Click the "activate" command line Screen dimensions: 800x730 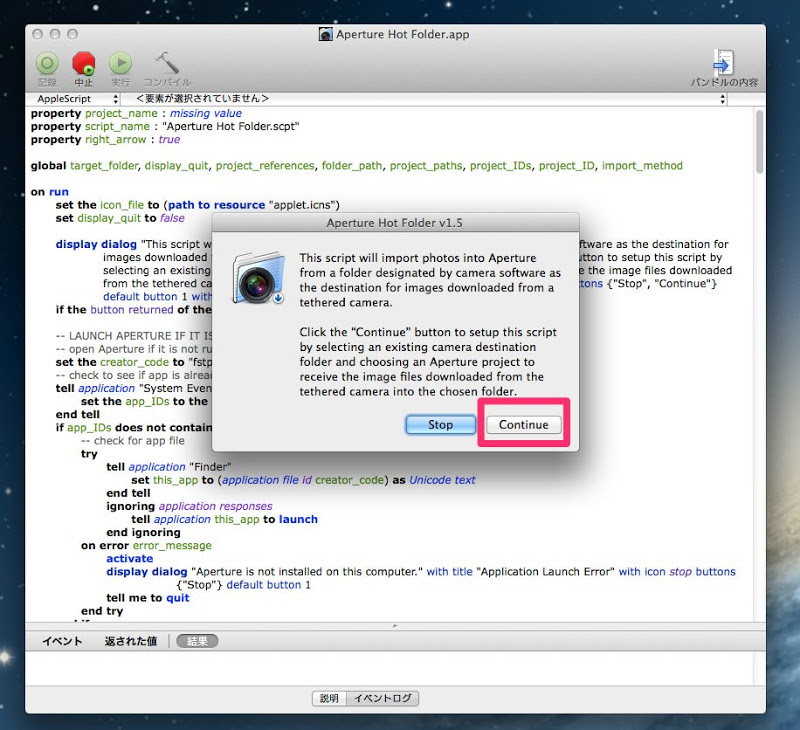(130, 559)
